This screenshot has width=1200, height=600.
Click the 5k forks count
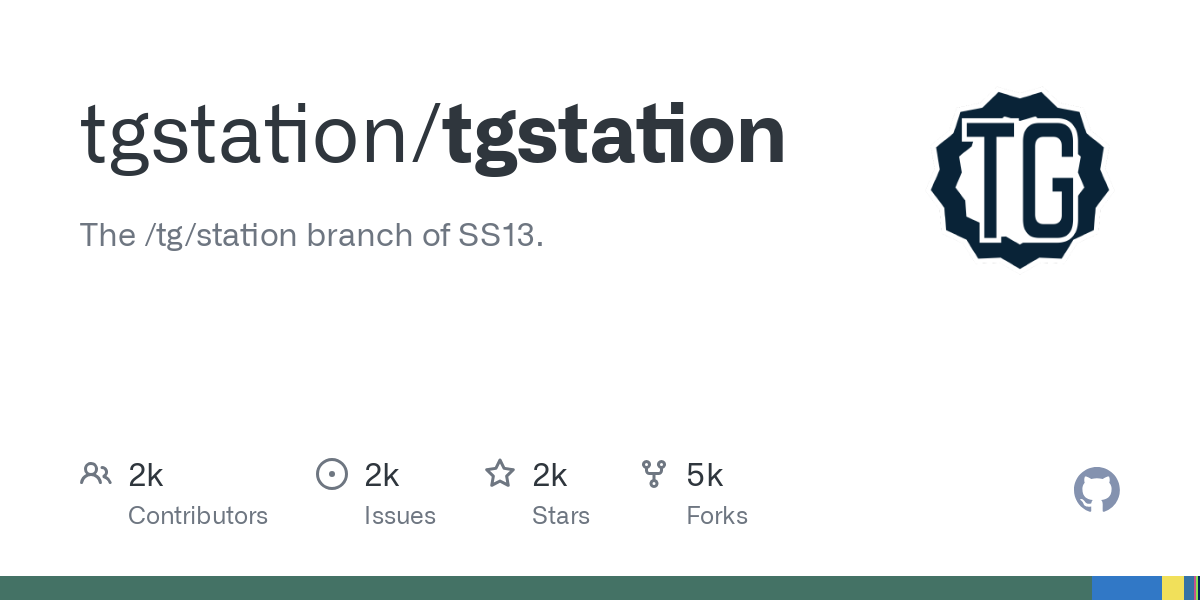(705, 475)
